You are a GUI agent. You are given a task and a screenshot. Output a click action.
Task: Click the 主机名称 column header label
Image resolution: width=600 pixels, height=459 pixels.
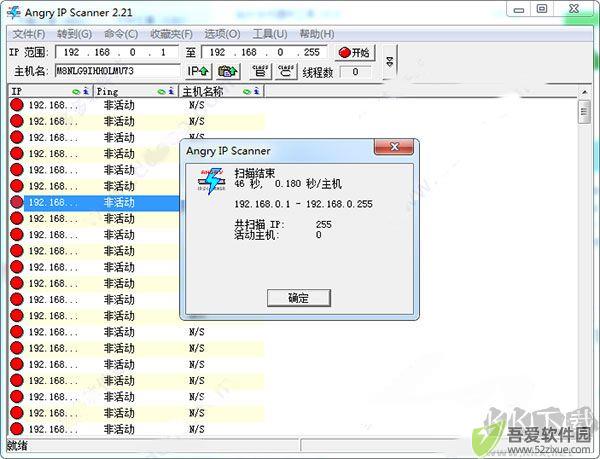[203, 91]
